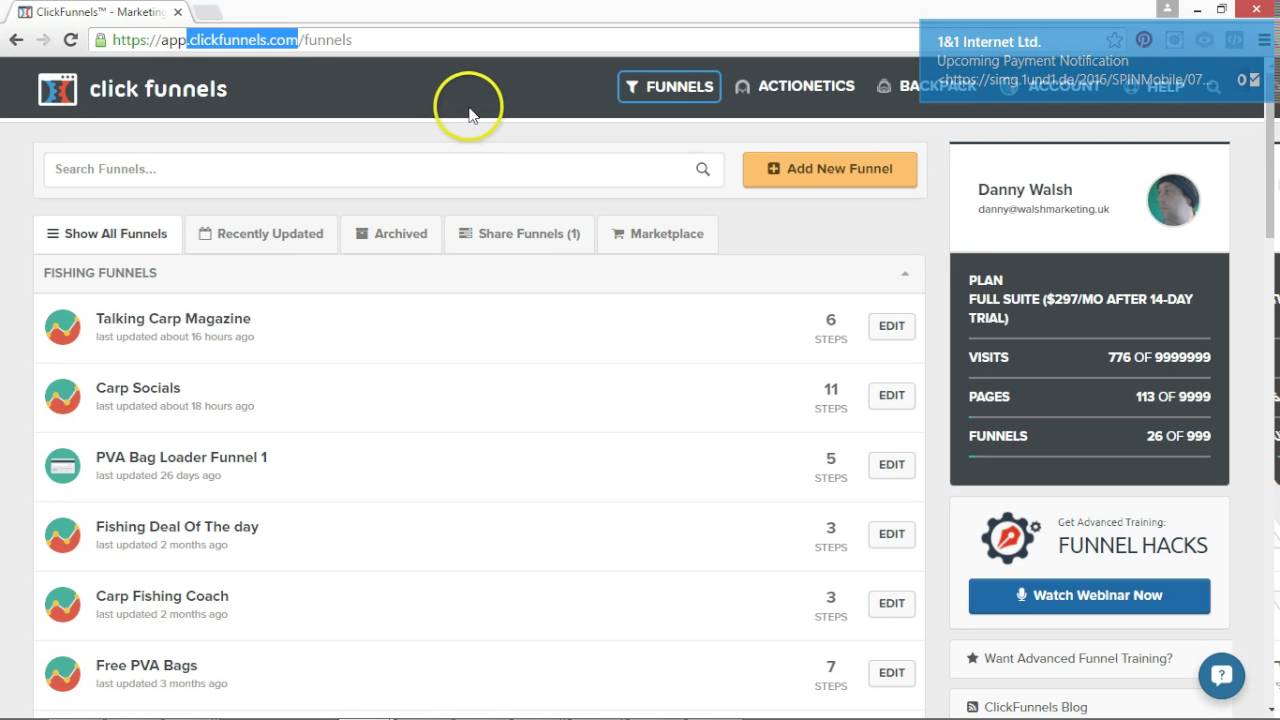The width and height of the screenshot is (1280, 720).
Task: Click the RSS icon beside ClickFunnels Blog
Action: pyautogui.click(x=972, y=707)
